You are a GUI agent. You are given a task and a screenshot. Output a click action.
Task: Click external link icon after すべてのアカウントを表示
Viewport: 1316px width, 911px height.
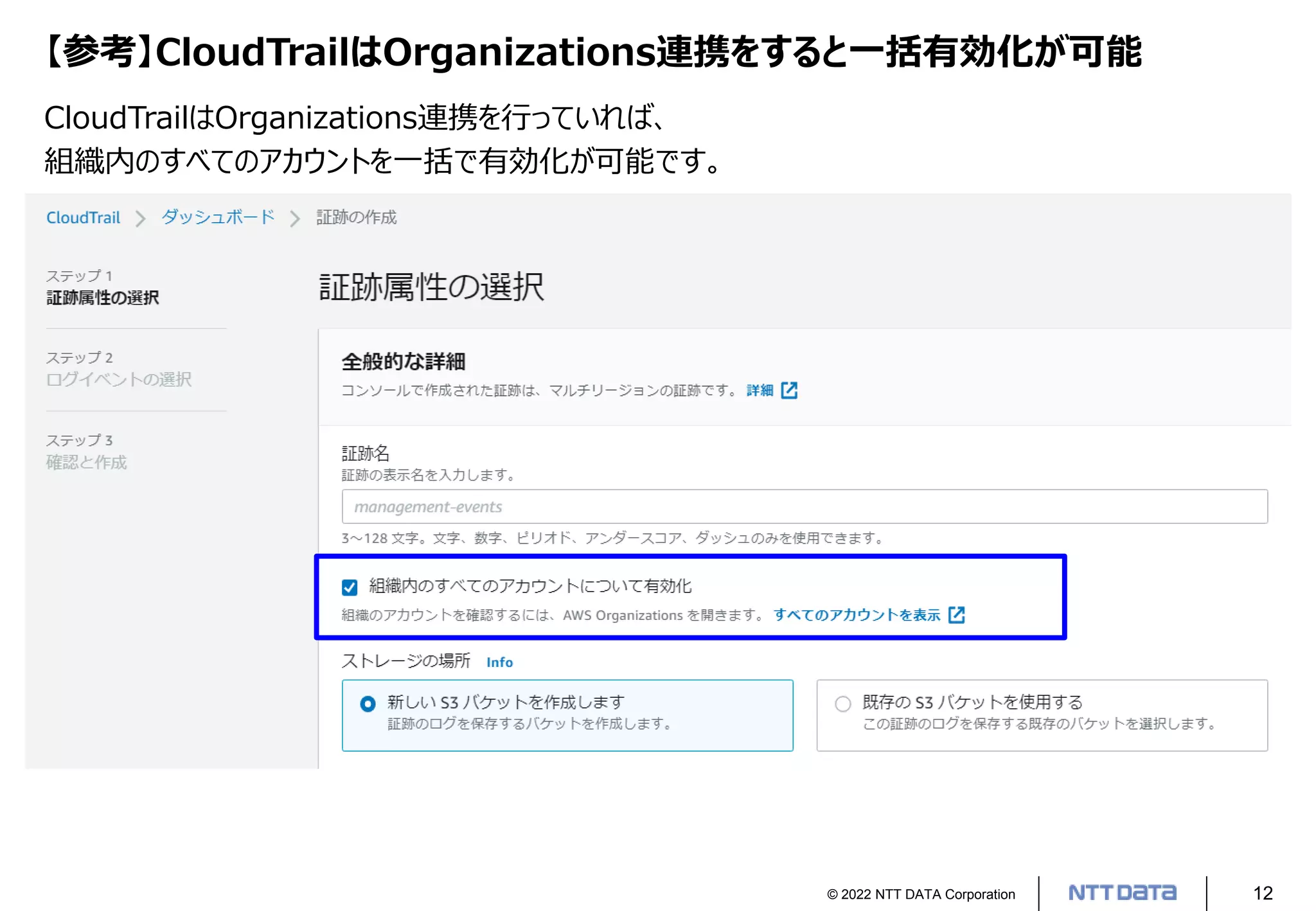[x=957, y=615]
